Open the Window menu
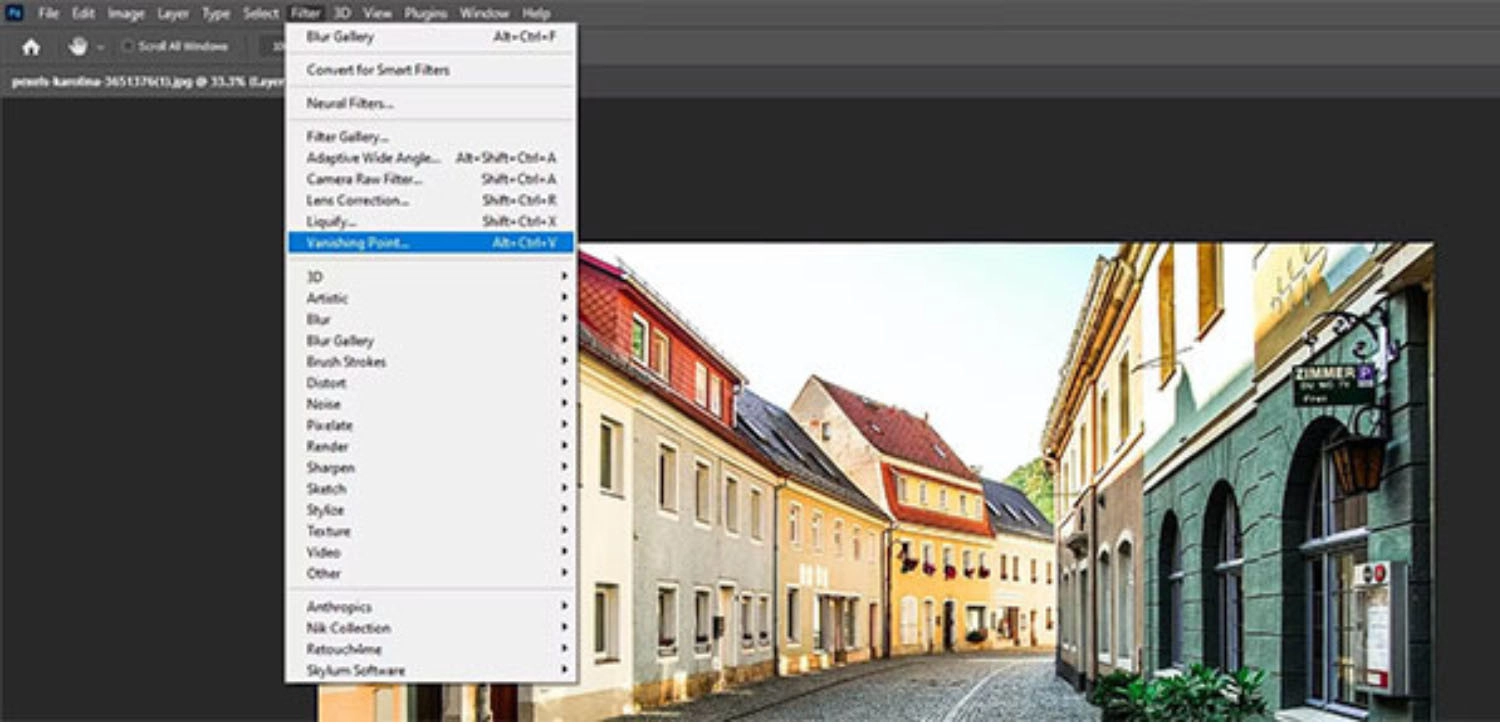 click(484, 13)
